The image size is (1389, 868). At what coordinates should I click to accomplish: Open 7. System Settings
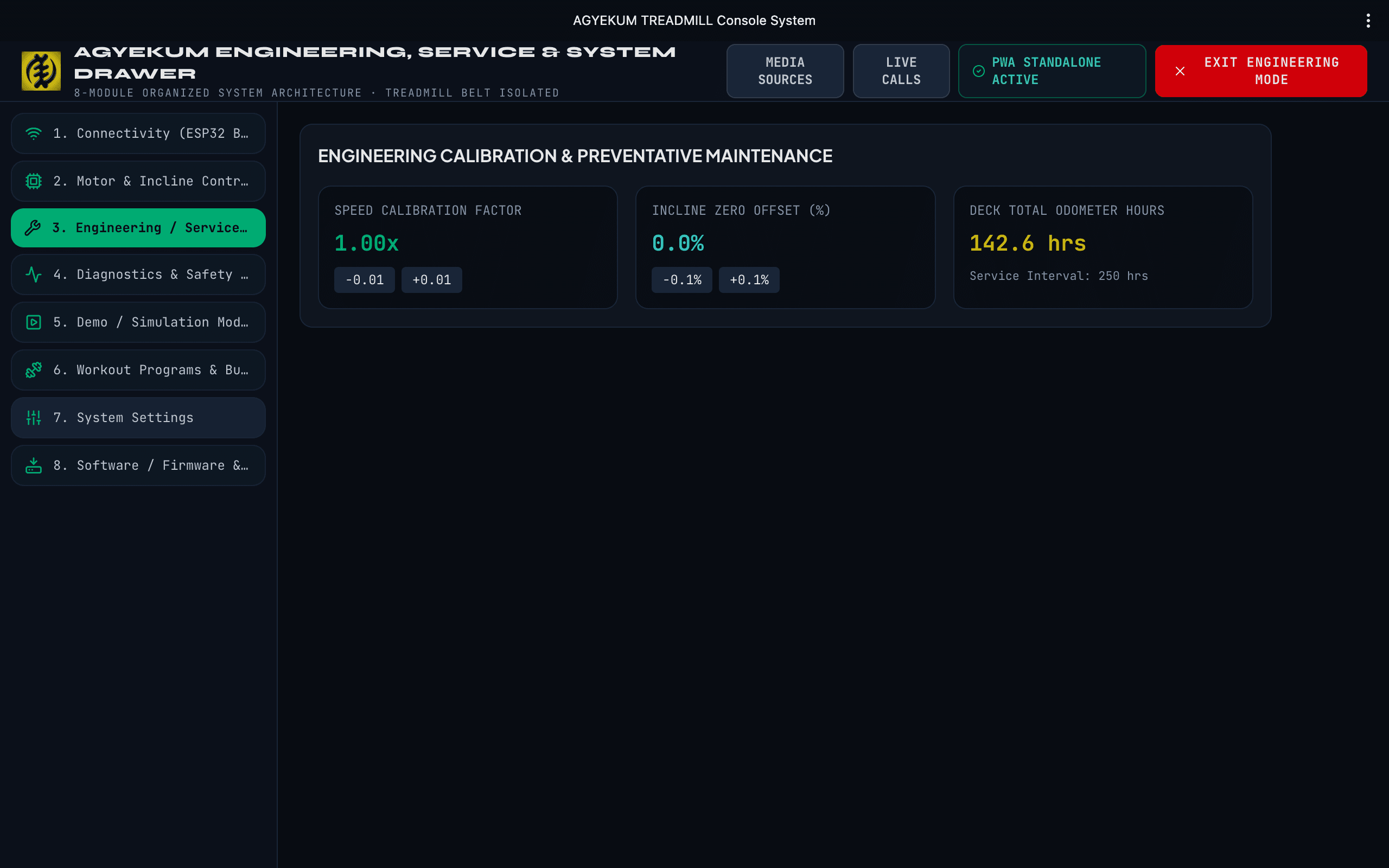138,417
